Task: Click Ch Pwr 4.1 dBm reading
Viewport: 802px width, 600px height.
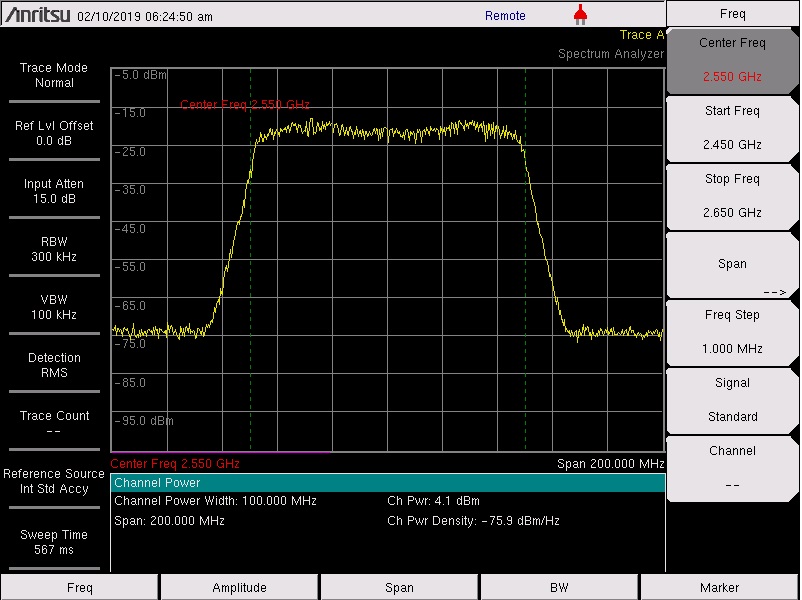Action: point(433,501)
